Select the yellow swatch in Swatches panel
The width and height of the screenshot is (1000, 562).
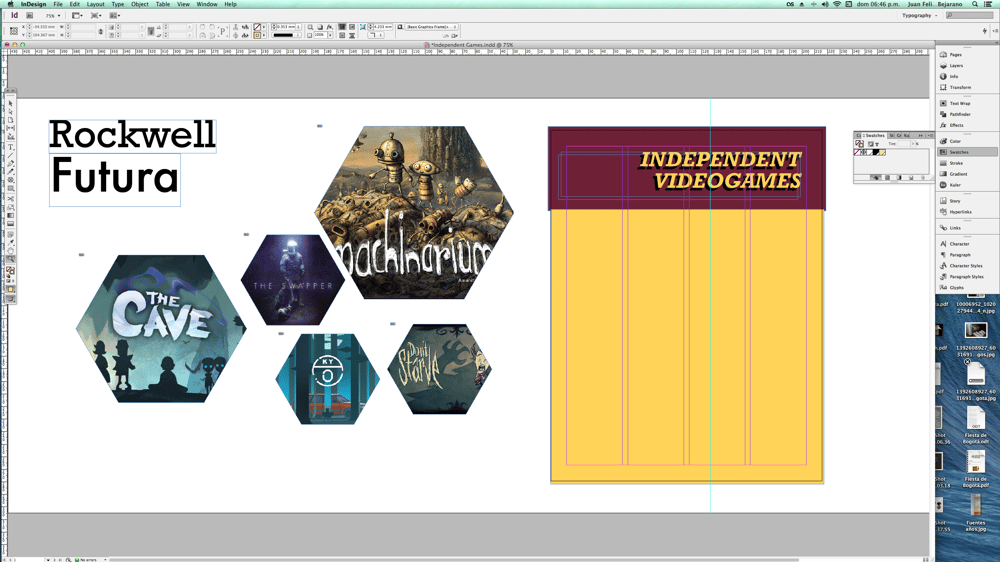(882, 153)
